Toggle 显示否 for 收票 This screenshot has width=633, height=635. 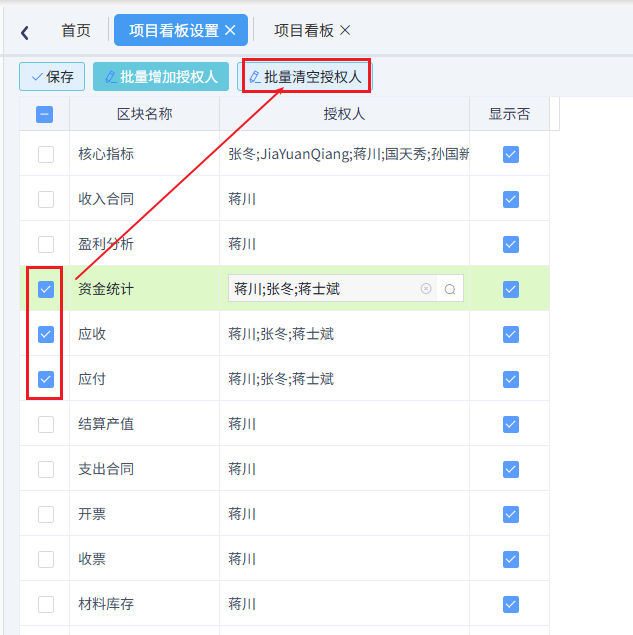[x=511, y=559]
